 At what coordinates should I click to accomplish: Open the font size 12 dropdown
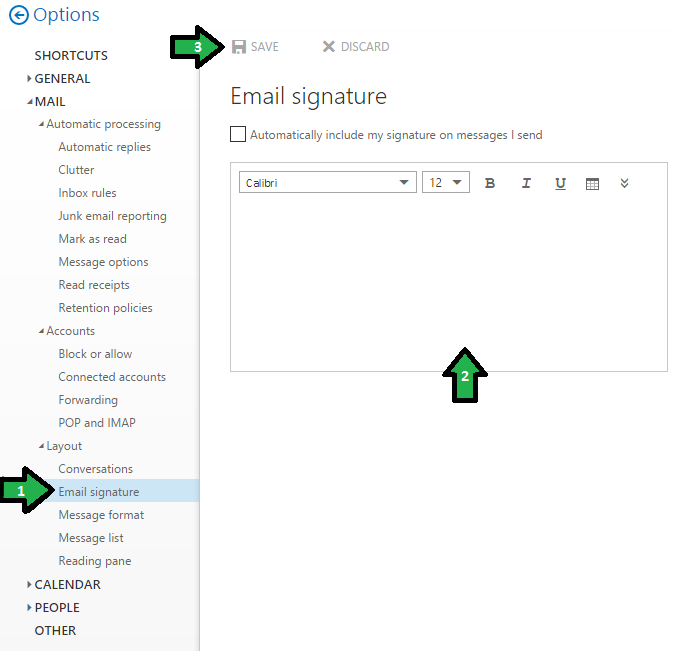click(446, 183)
